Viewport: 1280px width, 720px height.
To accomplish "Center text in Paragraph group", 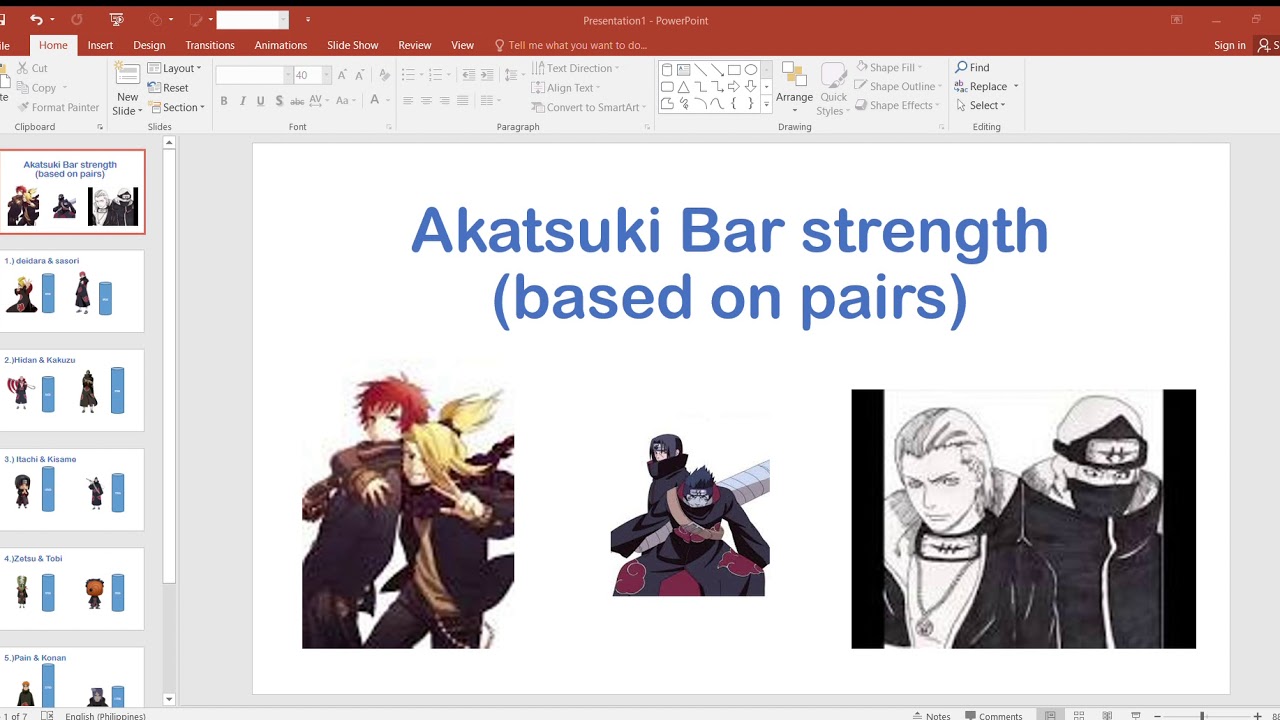I will point(426,101).
